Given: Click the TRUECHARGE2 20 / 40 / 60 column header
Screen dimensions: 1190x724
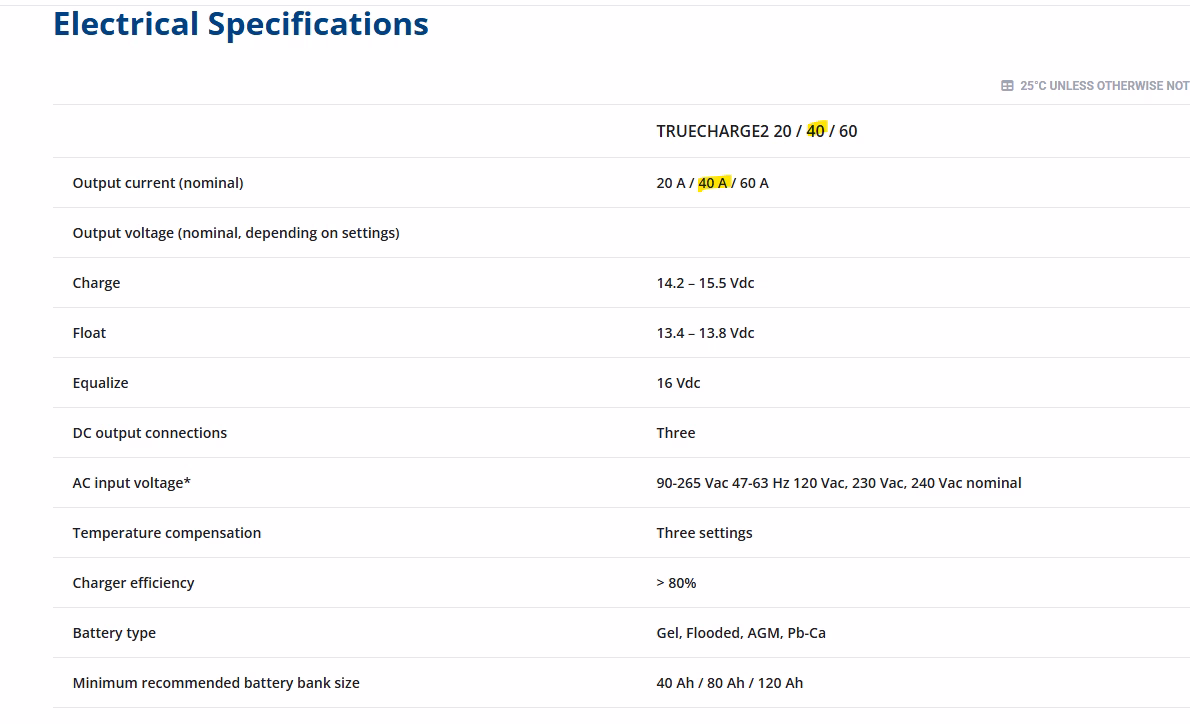Looking at the screenshot, I should (x=757, y=131).
